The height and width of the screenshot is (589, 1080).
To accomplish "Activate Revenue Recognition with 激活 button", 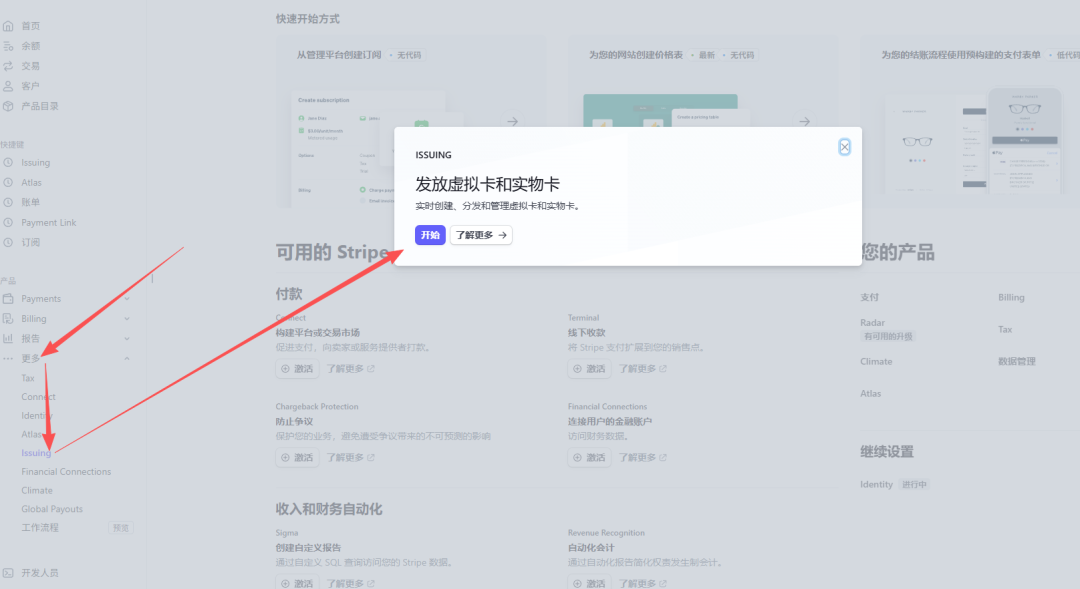I will pos(589,583).
